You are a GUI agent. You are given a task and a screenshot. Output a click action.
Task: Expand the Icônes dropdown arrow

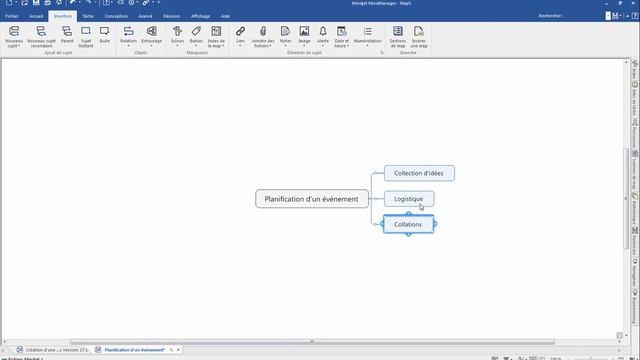point(177,46)
